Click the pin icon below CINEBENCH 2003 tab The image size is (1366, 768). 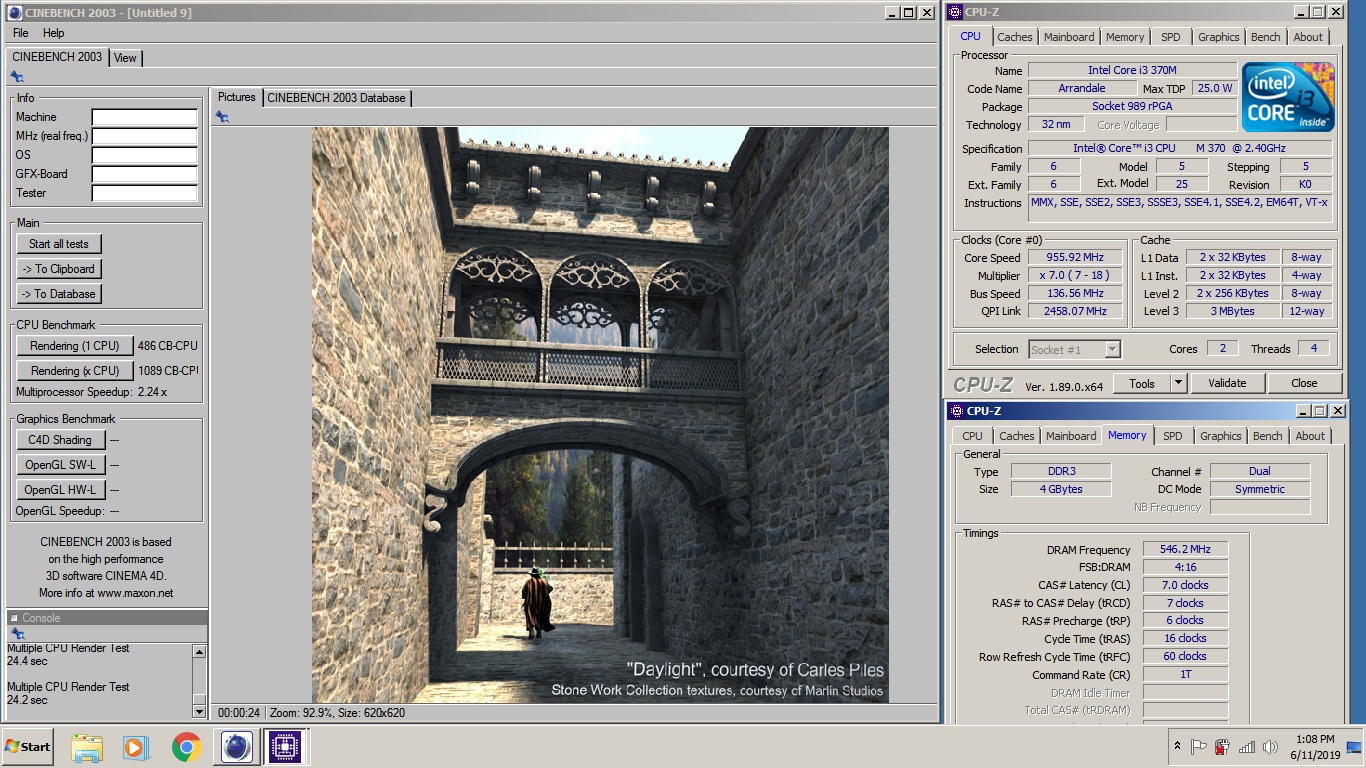point(17,77)
